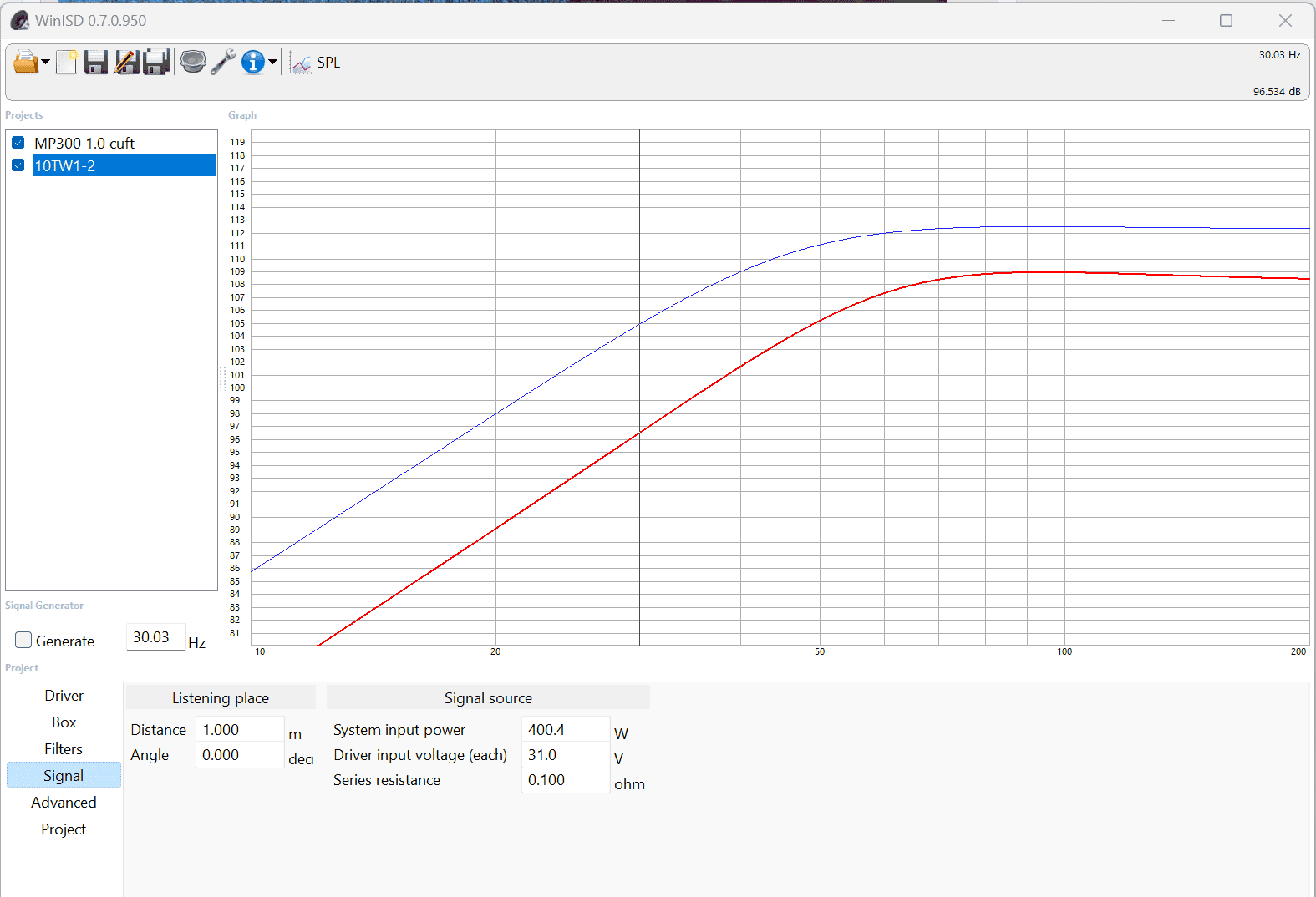The image size is (1316, 897).
Task: Switch to the Filters tab
Action: (64, 749)
